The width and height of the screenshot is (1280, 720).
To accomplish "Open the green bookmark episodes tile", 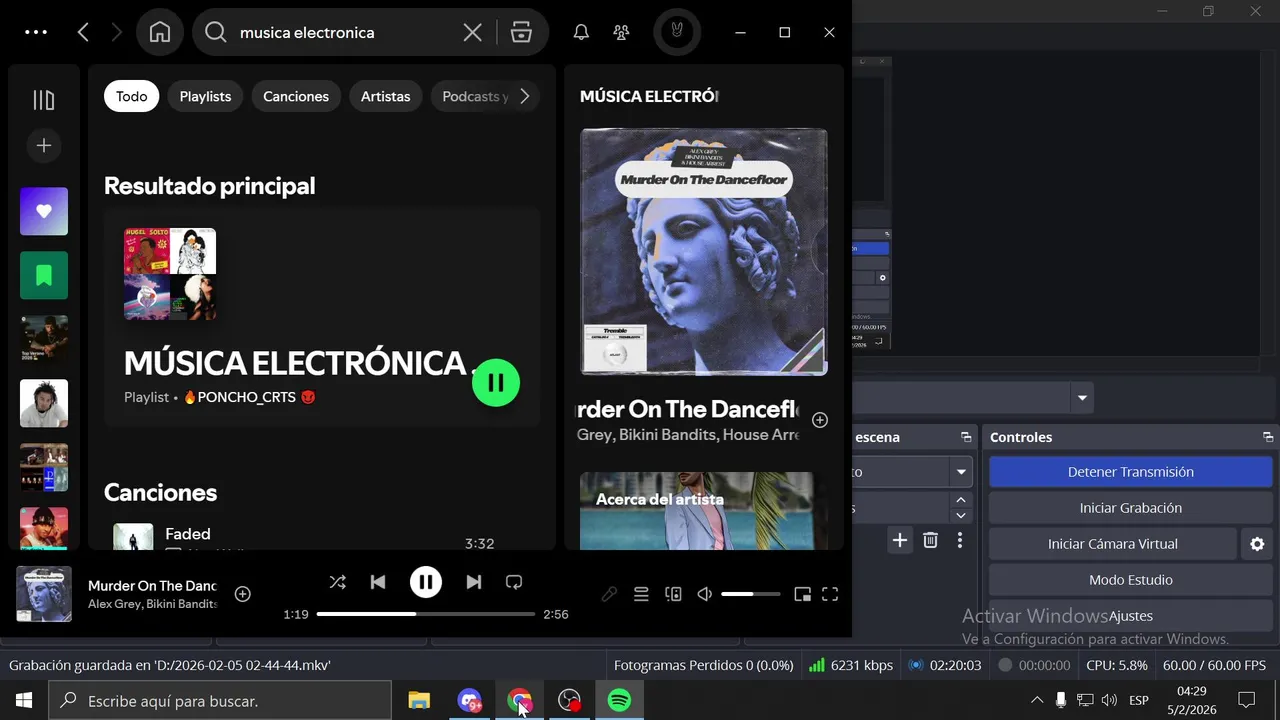I will [44, 275].
